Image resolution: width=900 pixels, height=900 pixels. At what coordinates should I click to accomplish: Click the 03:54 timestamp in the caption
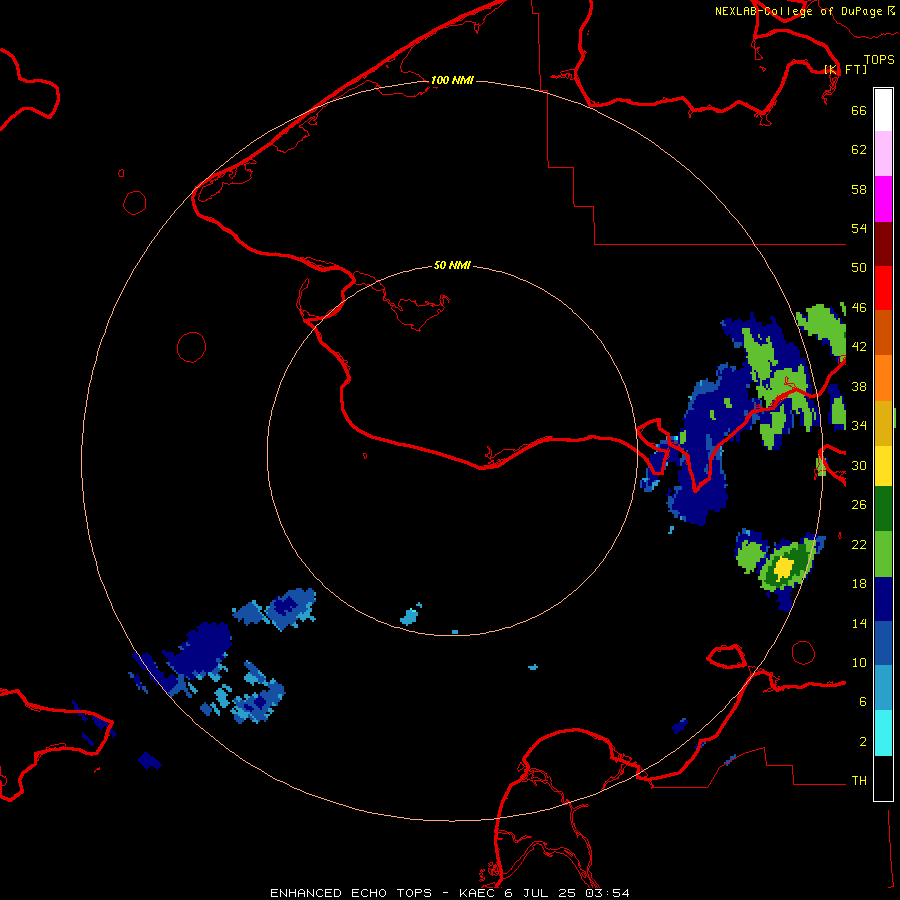pos(607,893)
